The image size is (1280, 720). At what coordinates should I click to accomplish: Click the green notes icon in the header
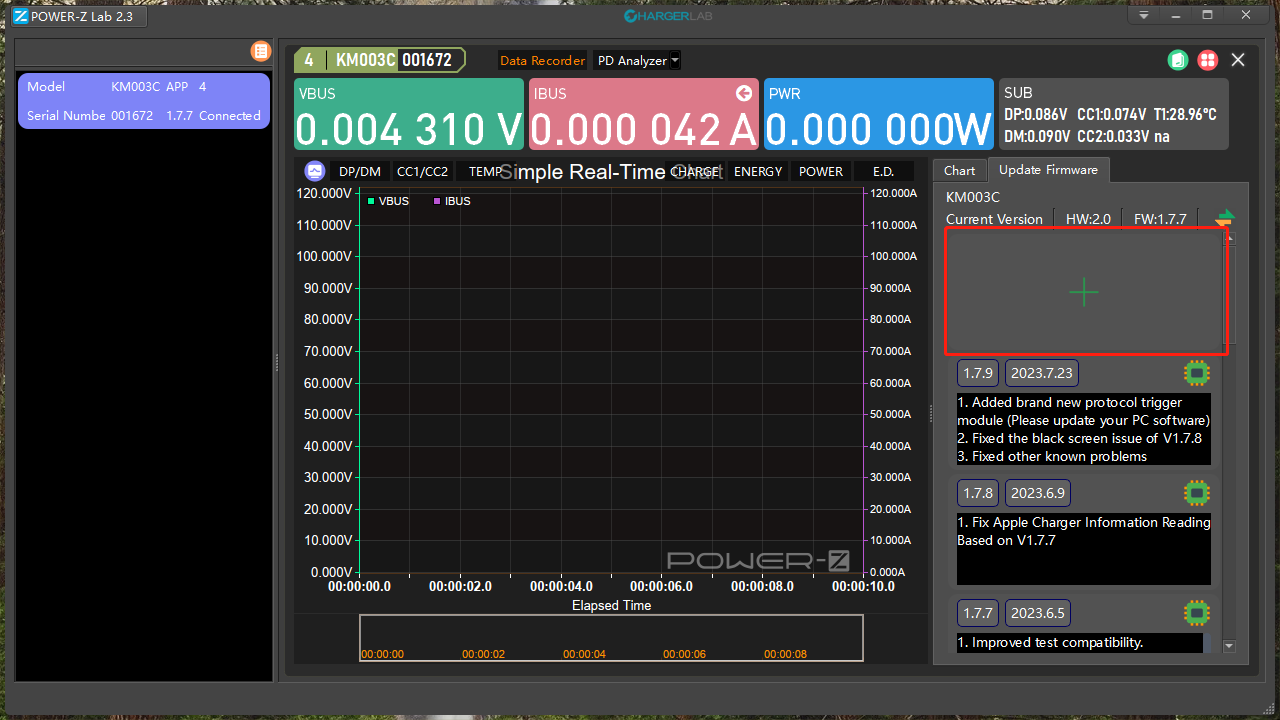pos(1178,60)
